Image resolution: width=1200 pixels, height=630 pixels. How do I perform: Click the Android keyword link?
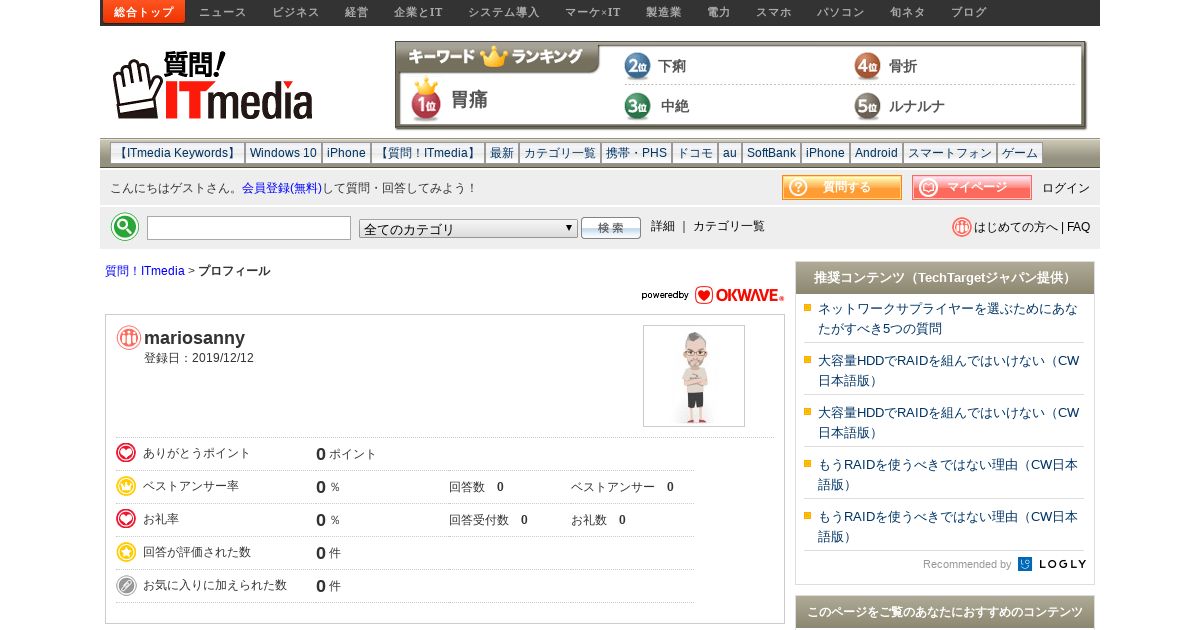click(876, 153)
